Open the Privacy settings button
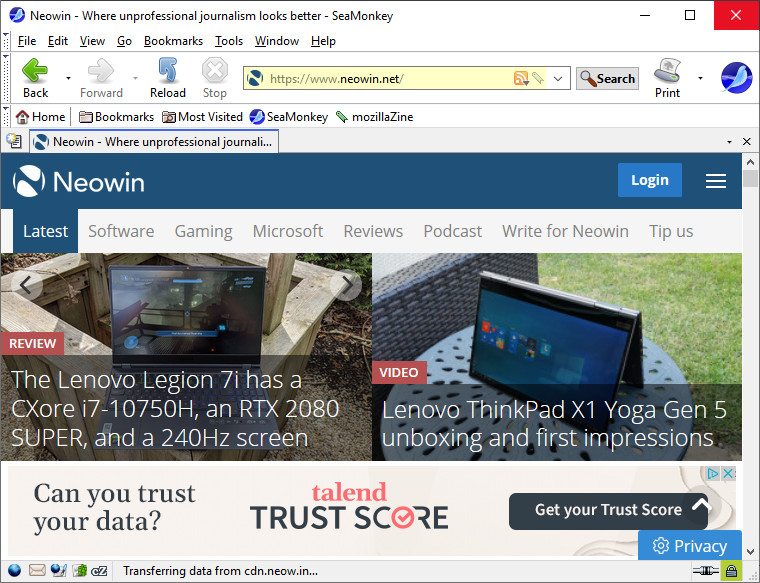Image resolution: width=760 pixels, height=583 pixels. coord(690,546)
